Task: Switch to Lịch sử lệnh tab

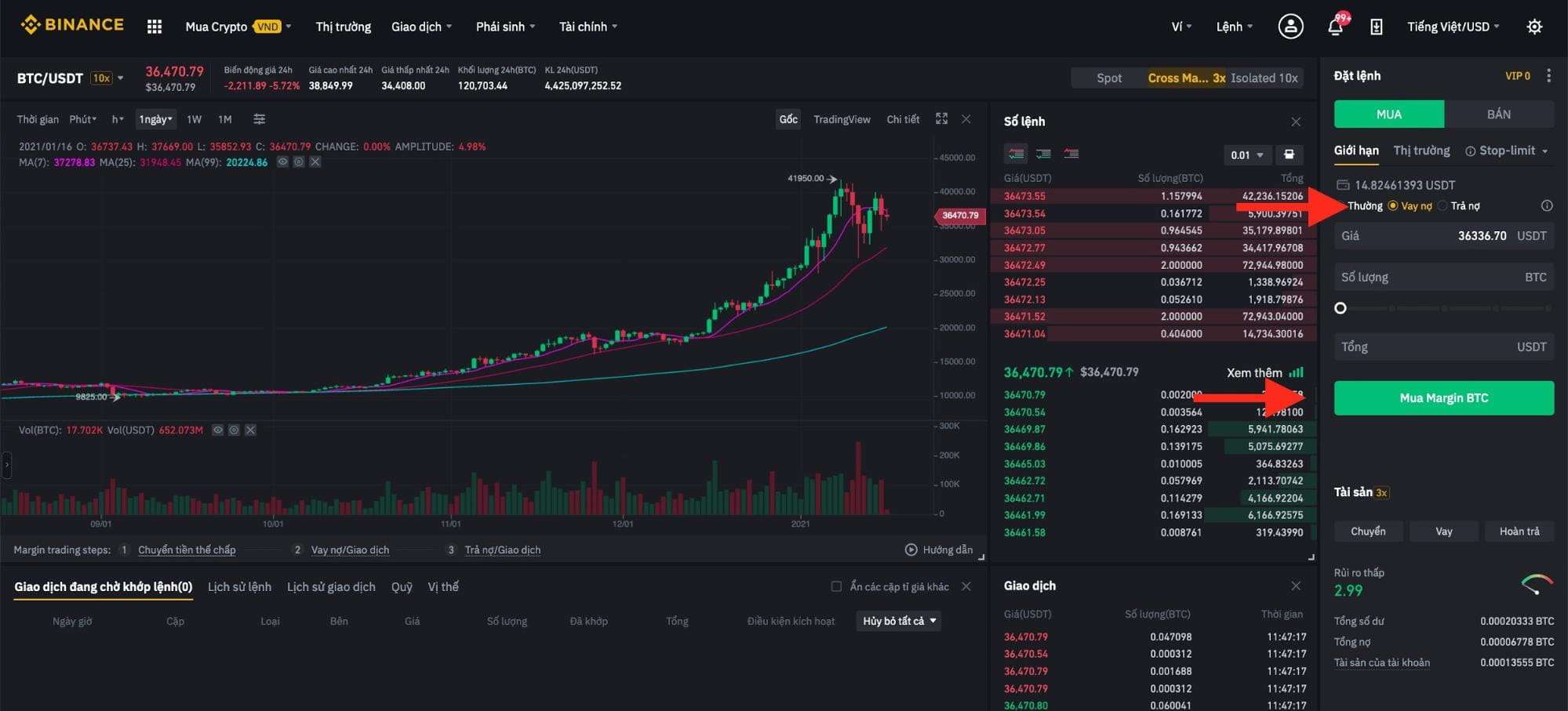Action: pos(239,586)
